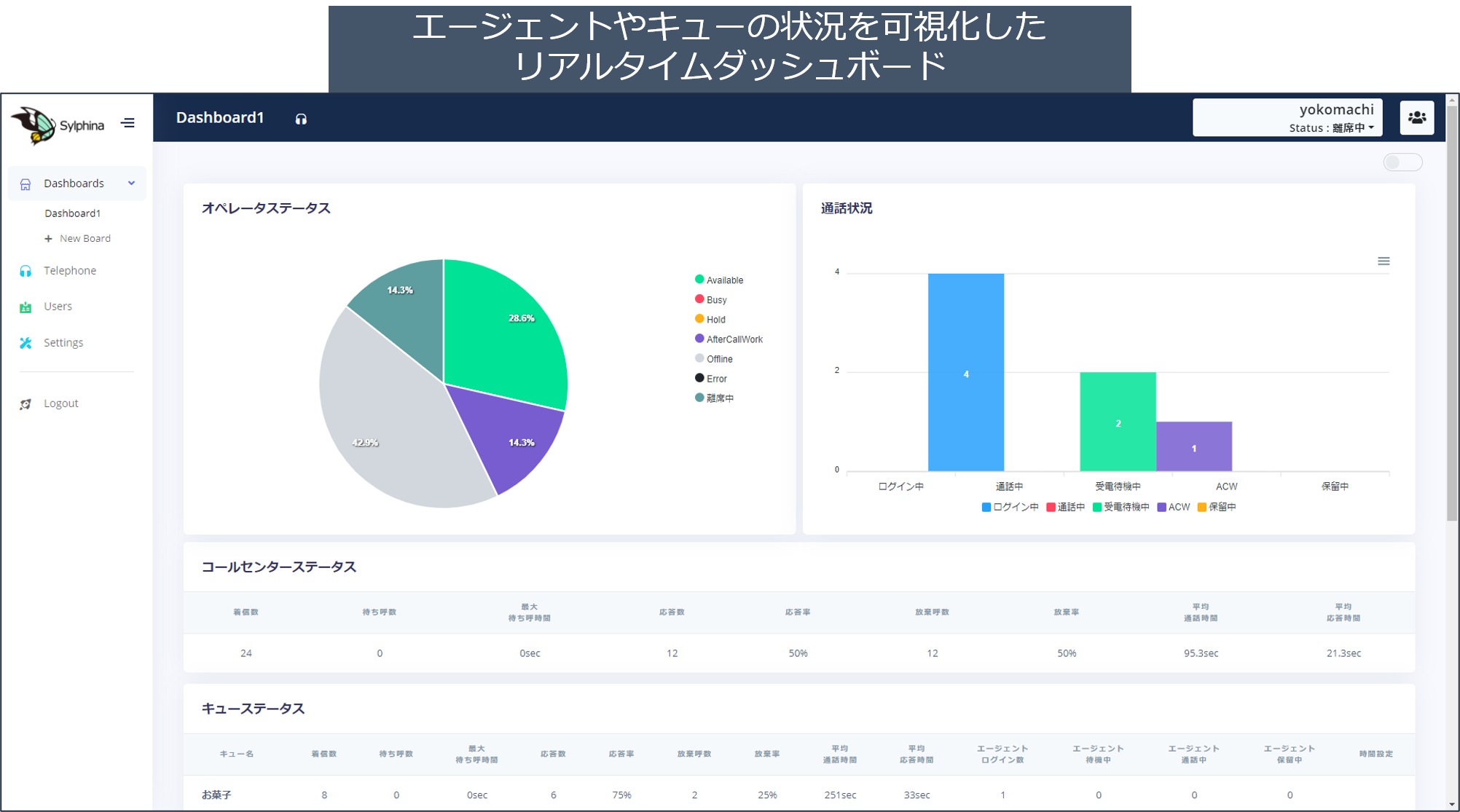Click the Logout rocket icon
Image resolution: width=1460 pixels, height=812 pixels.
(25, 404)
